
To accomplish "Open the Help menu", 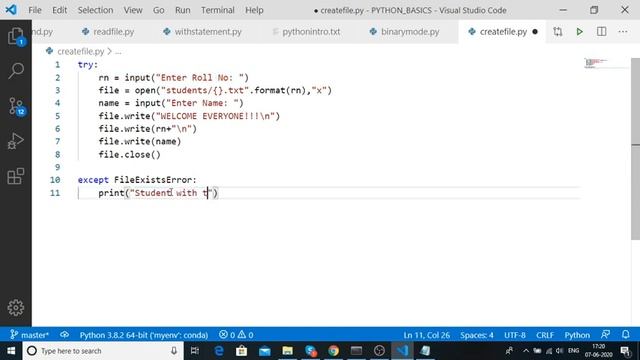I will click(x=254, y=10).
